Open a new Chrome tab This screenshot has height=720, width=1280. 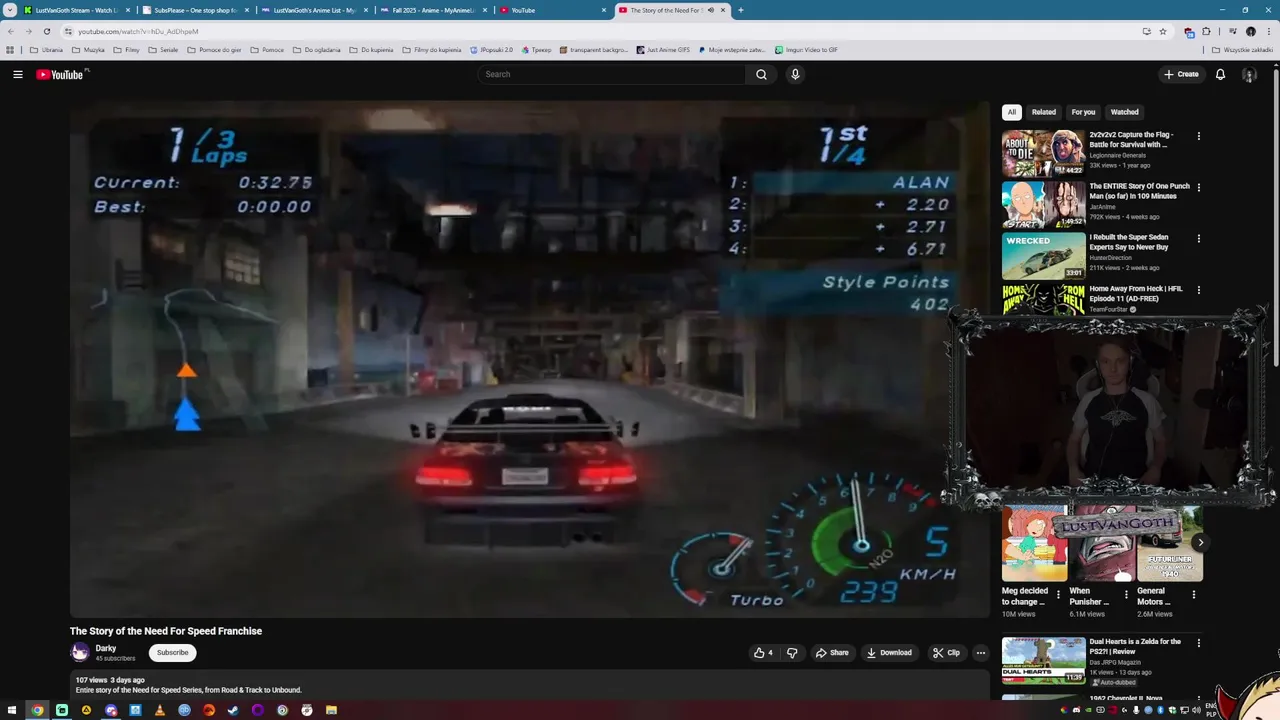[740, 10]
